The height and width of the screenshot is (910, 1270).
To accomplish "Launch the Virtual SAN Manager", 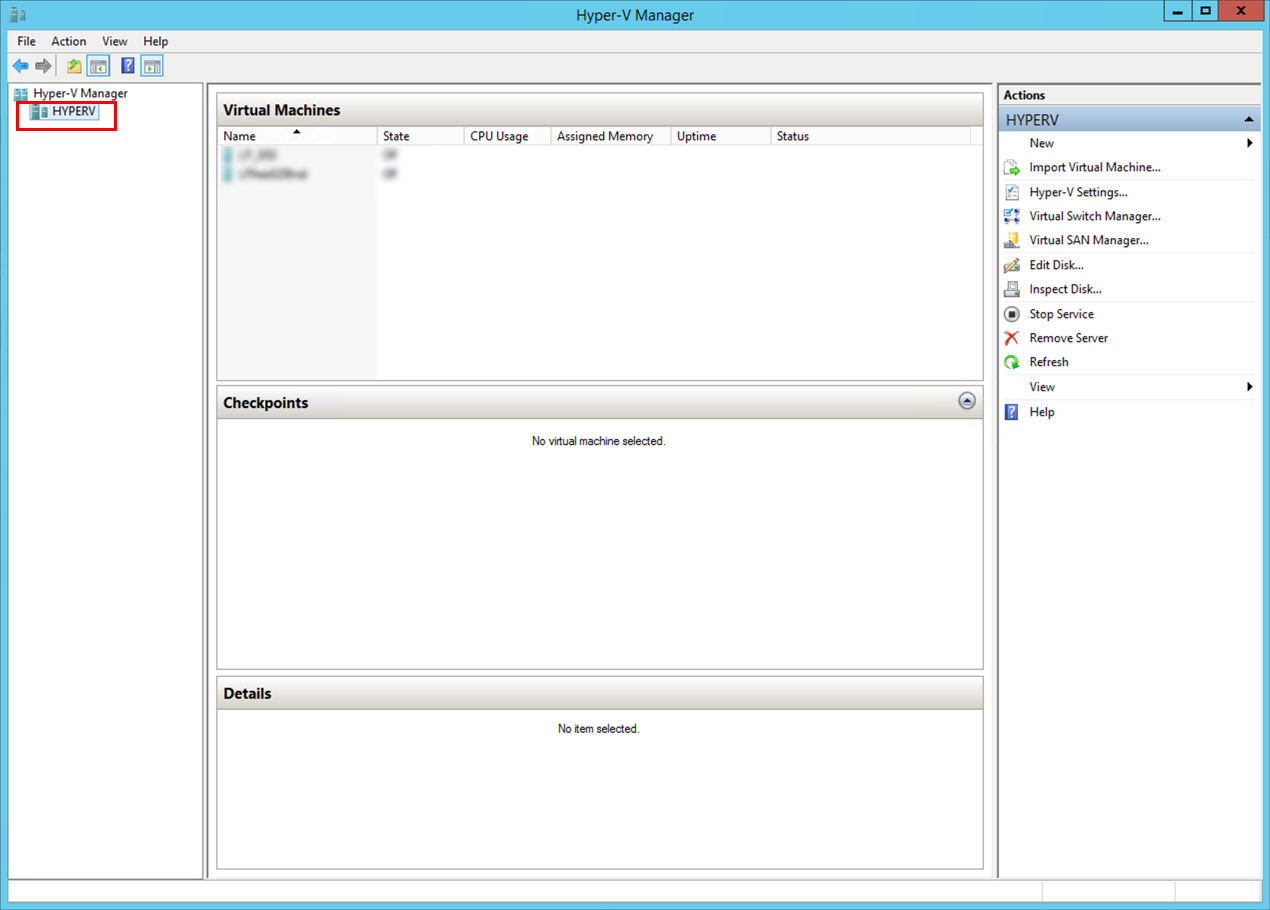I will pyautogui.click(x=1011, y=240).
